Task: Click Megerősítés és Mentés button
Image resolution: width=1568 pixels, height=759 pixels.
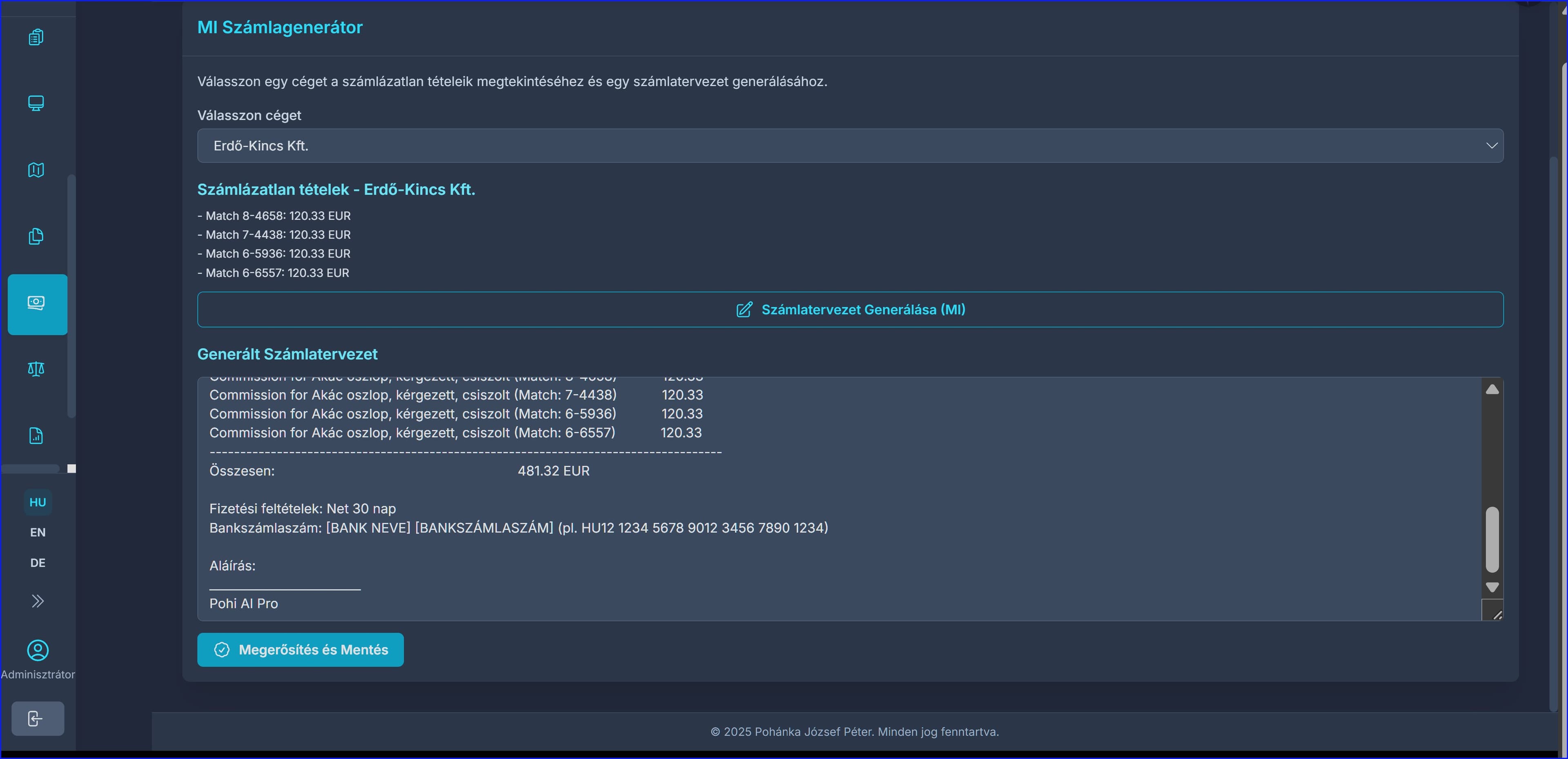Action: (300, 650)
